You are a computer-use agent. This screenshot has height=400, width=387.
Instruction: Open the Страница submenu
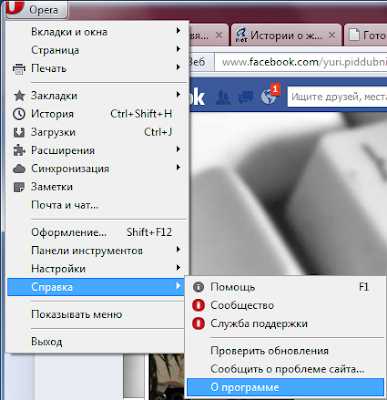pyautogui.click(x=97, y=50)
